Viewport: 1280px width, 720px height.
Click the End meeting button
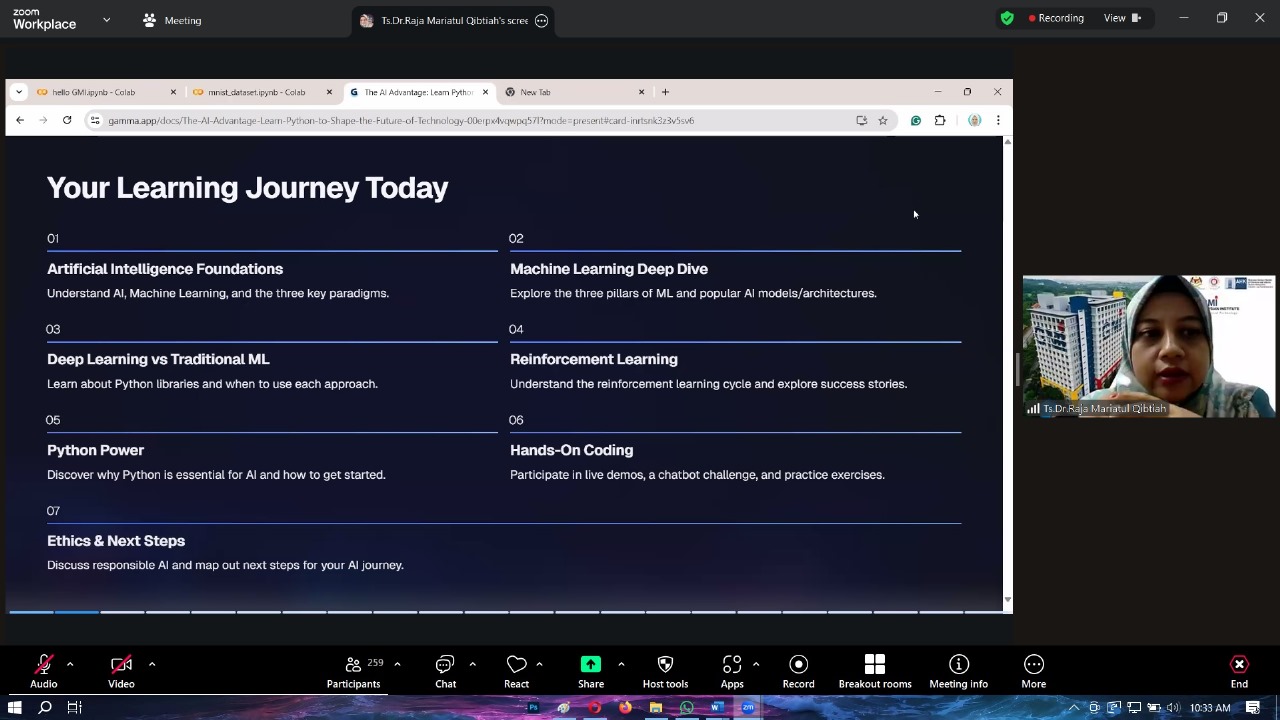tap(1239, 671)
